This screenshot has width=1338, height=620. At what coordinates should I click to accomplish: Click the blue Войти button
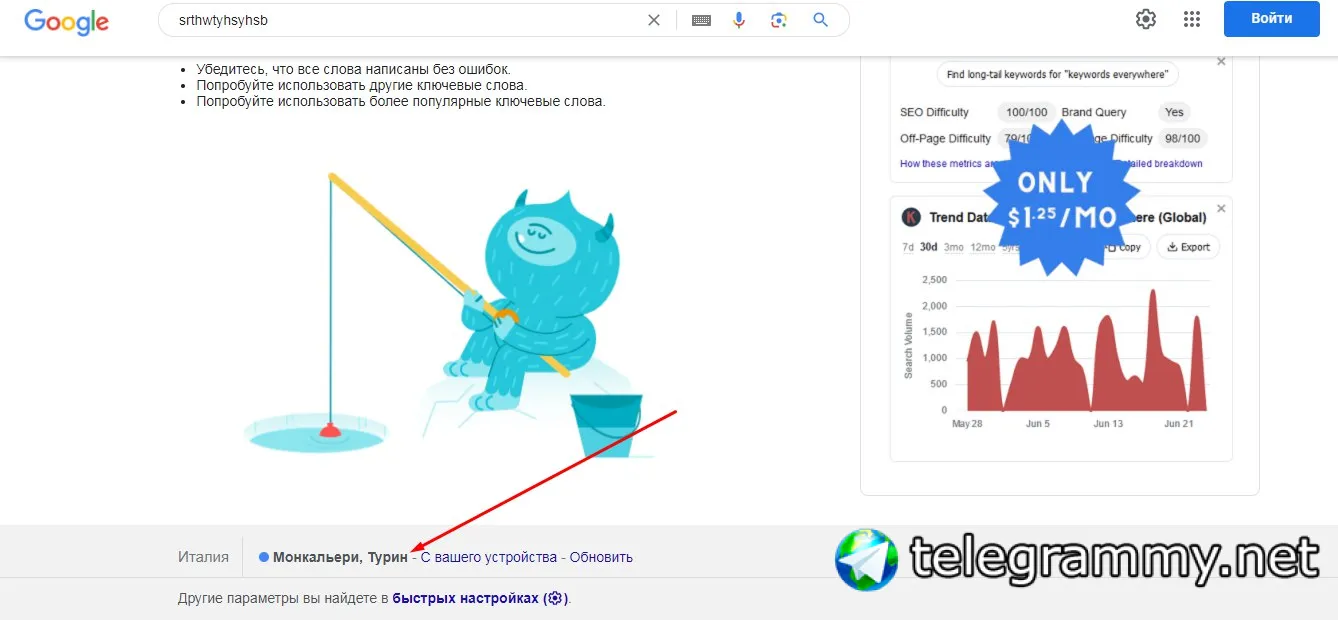1271,19
